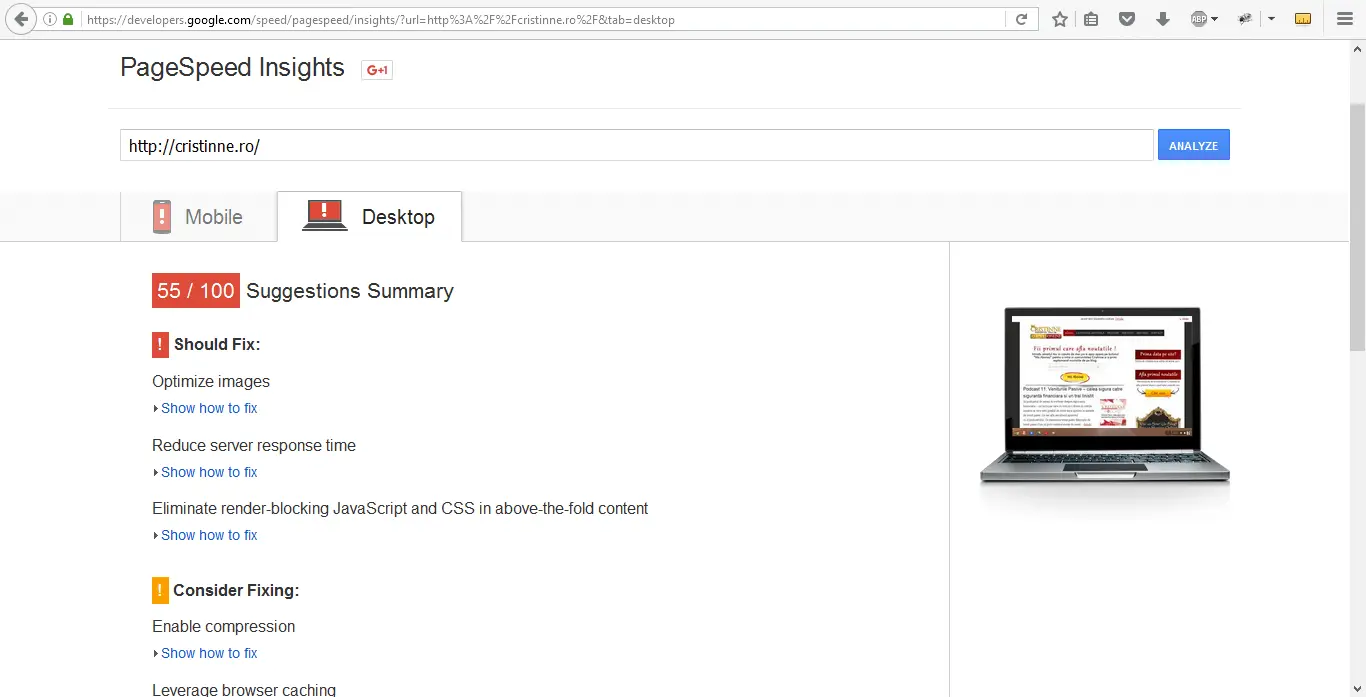Click the browser address bar

click(x=545, y=19)
